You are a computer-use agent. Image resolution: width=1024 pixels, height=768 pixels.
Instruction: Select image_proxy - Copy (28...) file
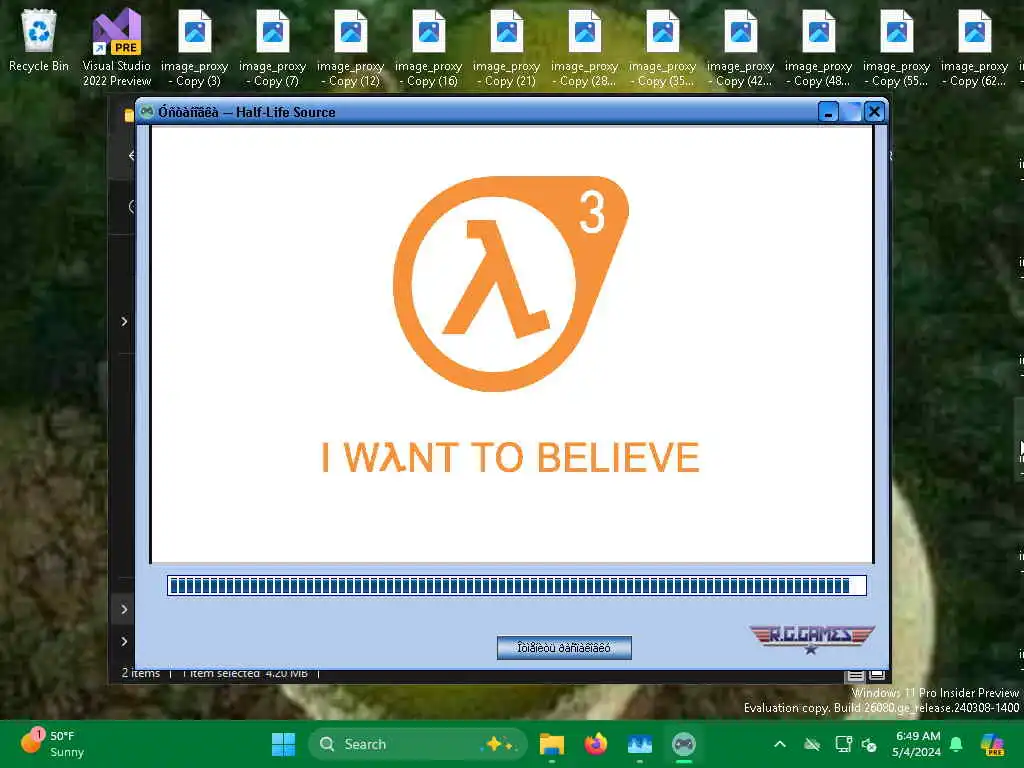pyautogui.click(x=584, y=48)
